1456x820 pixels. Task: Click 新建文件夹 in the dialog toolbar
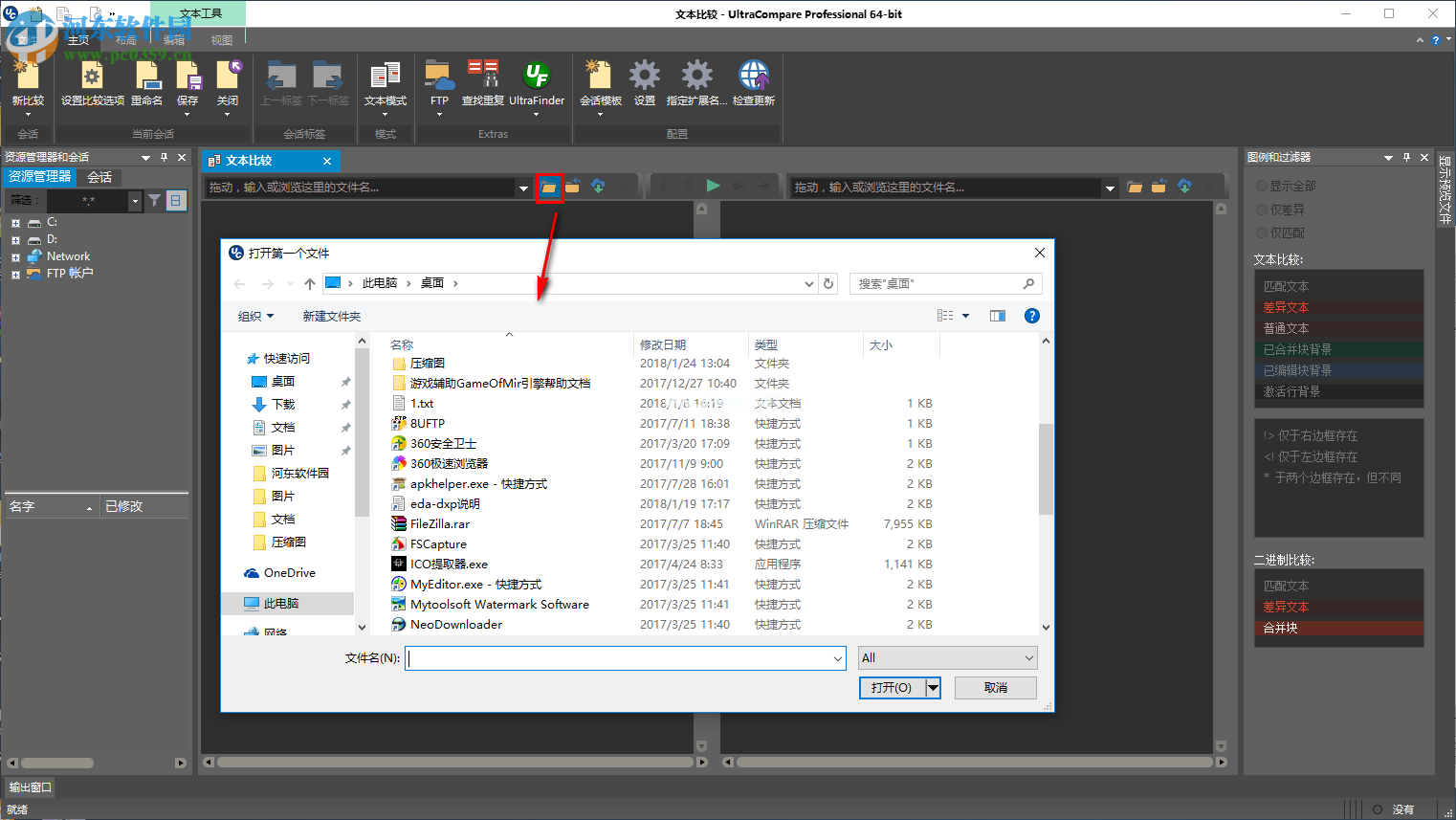(332, 316)
